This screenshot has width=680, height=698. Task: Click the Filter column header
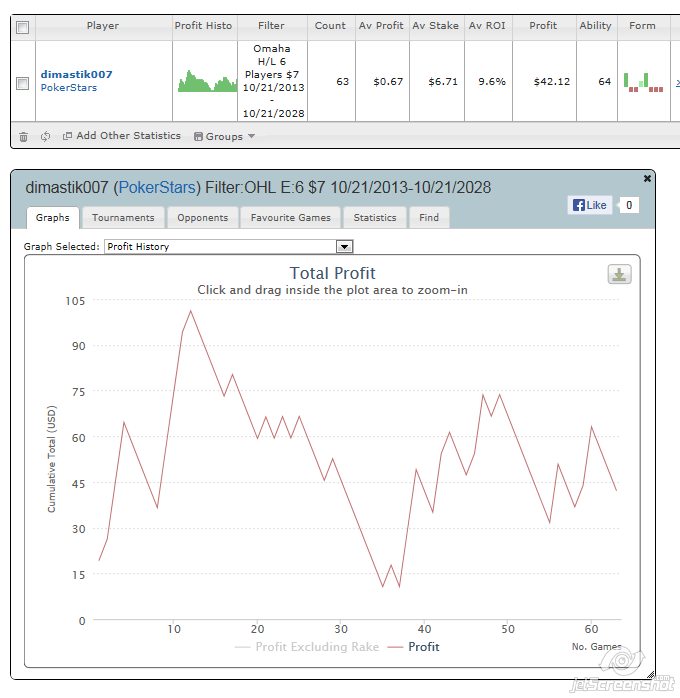(x=271, y=26)
